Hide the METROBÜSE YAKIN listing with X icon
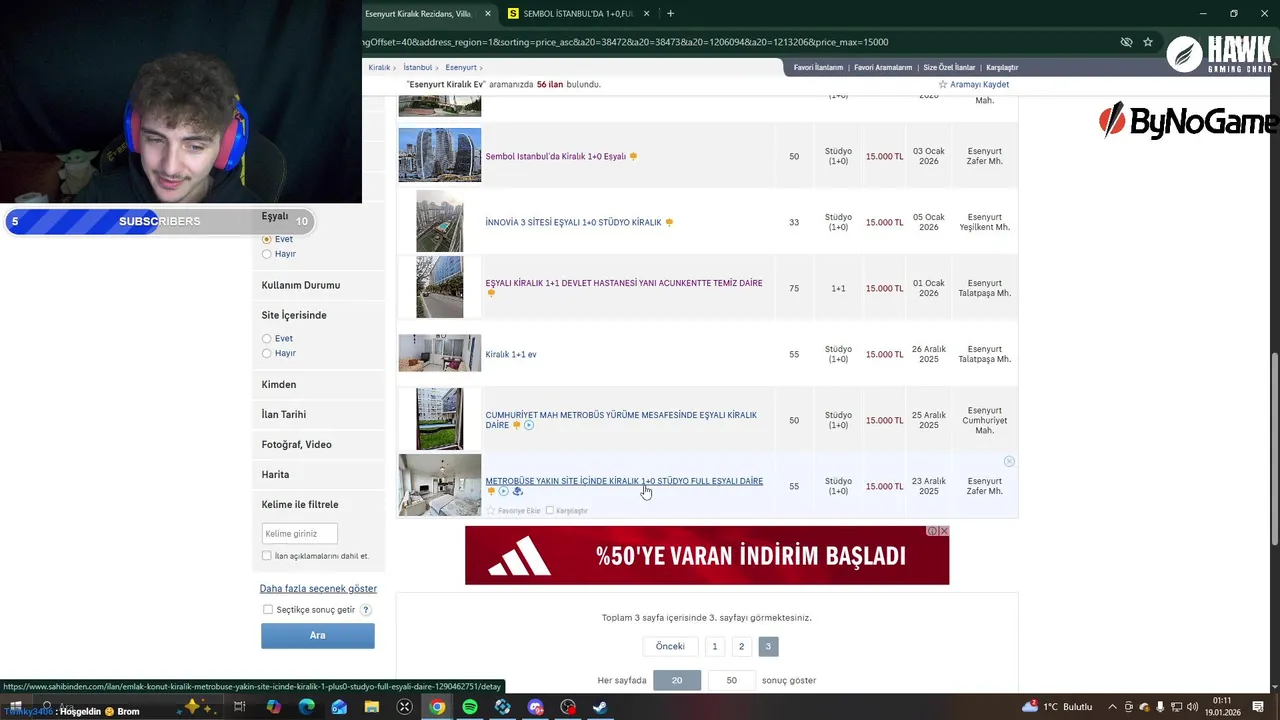This screenshot has height=720, width=1280. [1009, 461]
